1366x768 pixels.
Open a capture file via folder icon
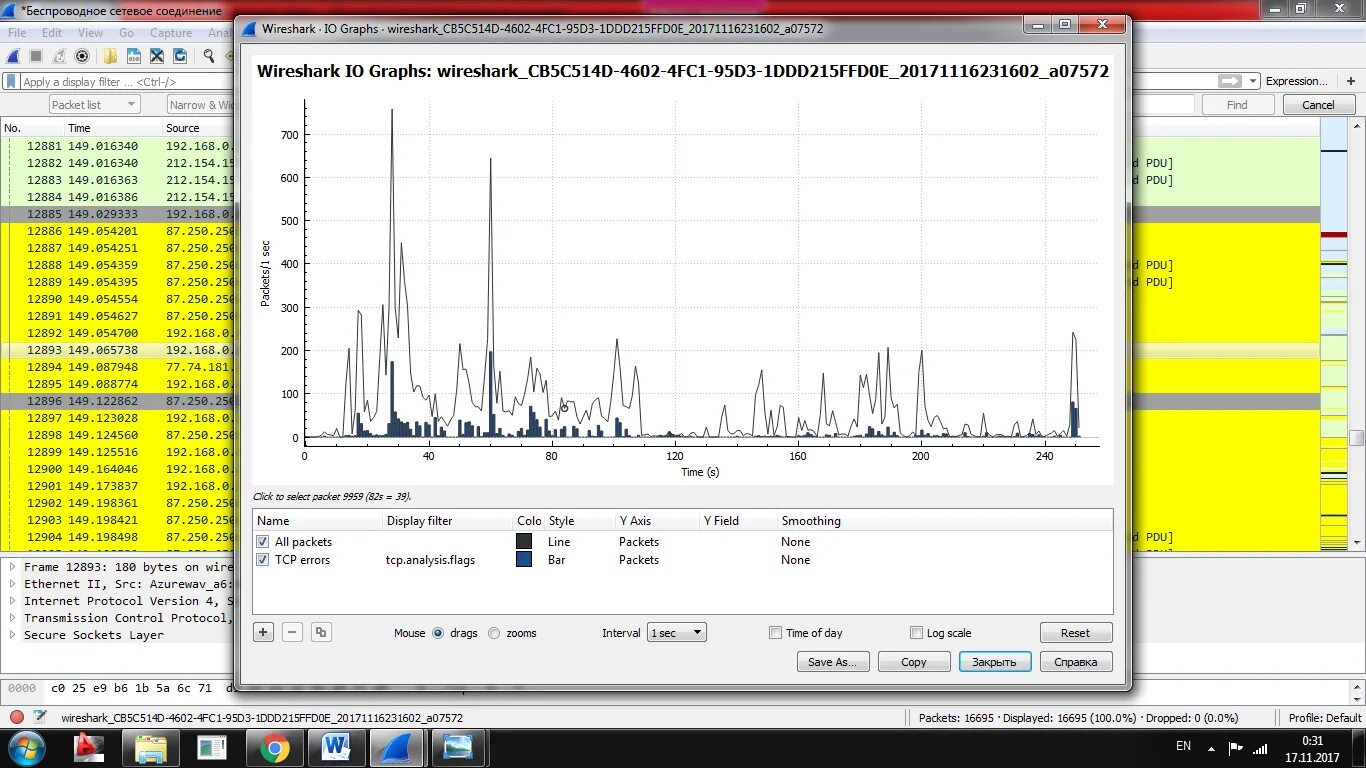coord(111,57)
